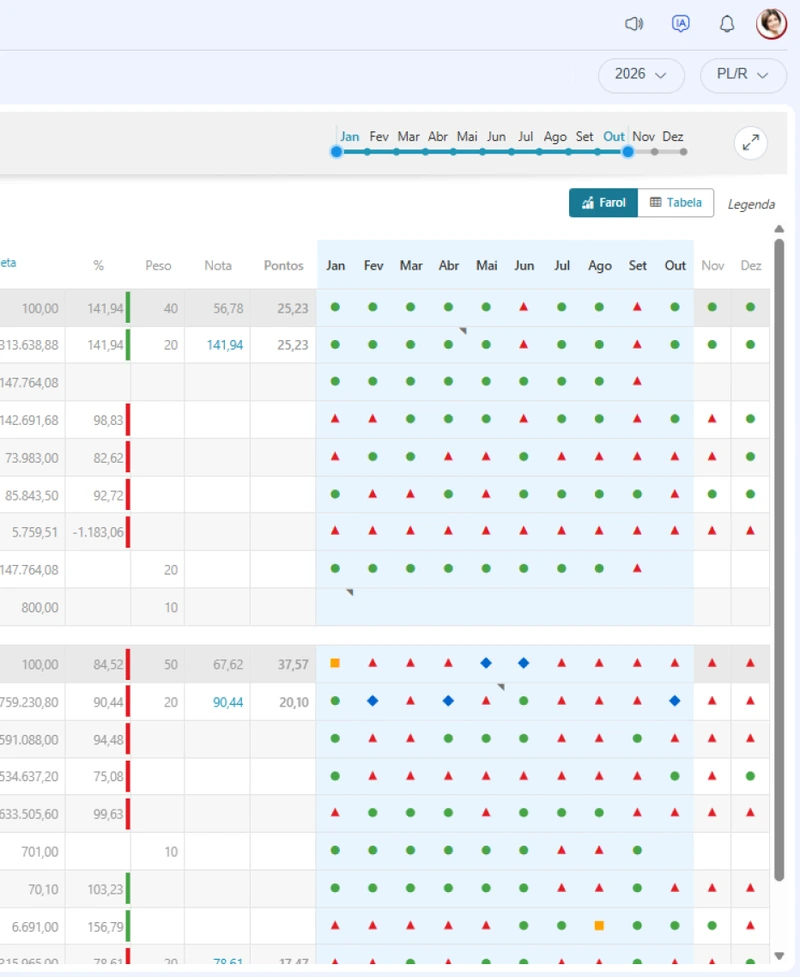The height and width of the screenshot is (977, 800).
Task: Click the red triangle in Set of the Peso 40 row
Action: point(637,307)
